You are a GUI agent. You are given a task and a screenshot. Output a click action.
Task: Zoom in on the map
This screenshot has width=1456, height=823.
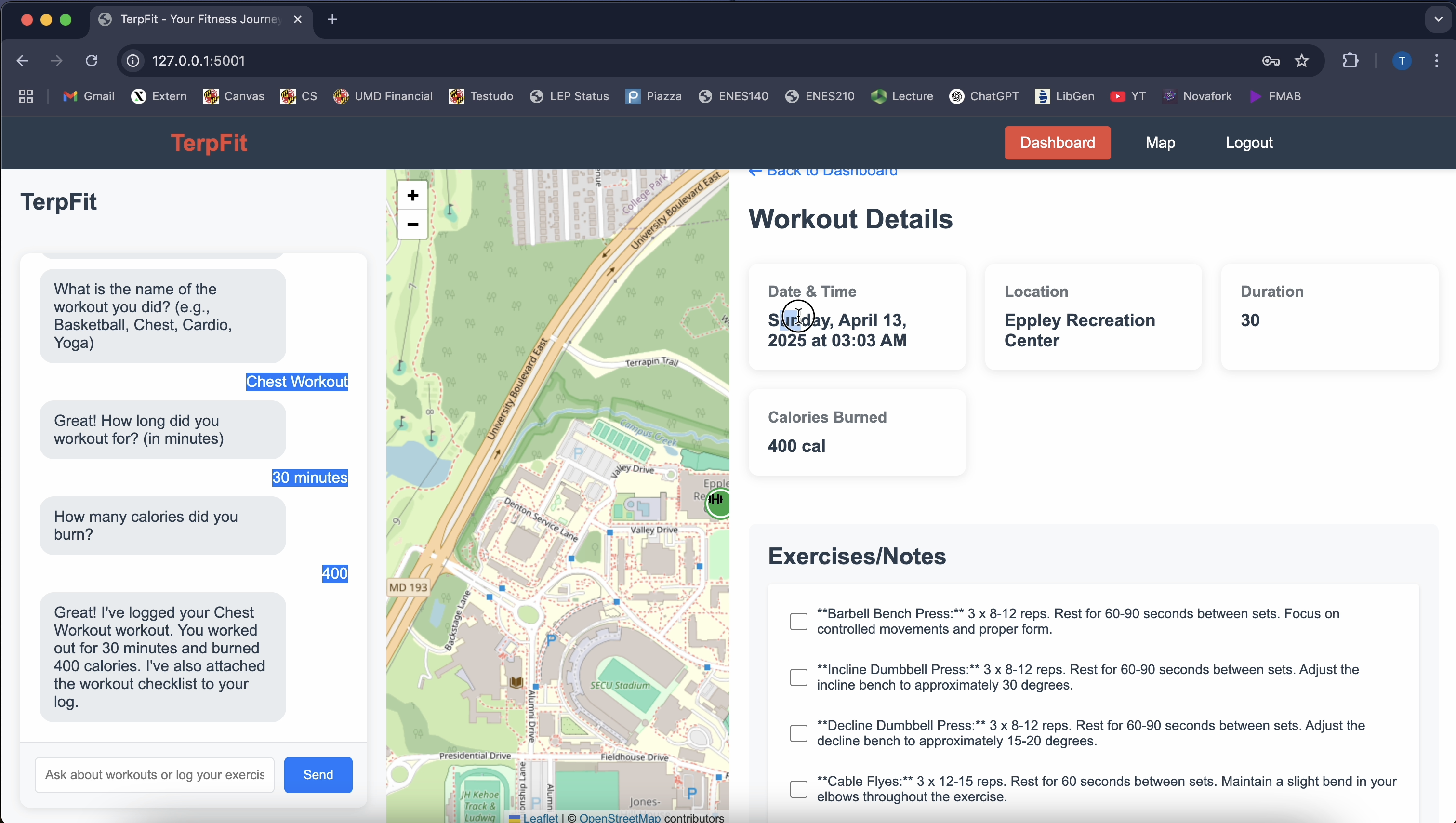(x=412, y=196)
